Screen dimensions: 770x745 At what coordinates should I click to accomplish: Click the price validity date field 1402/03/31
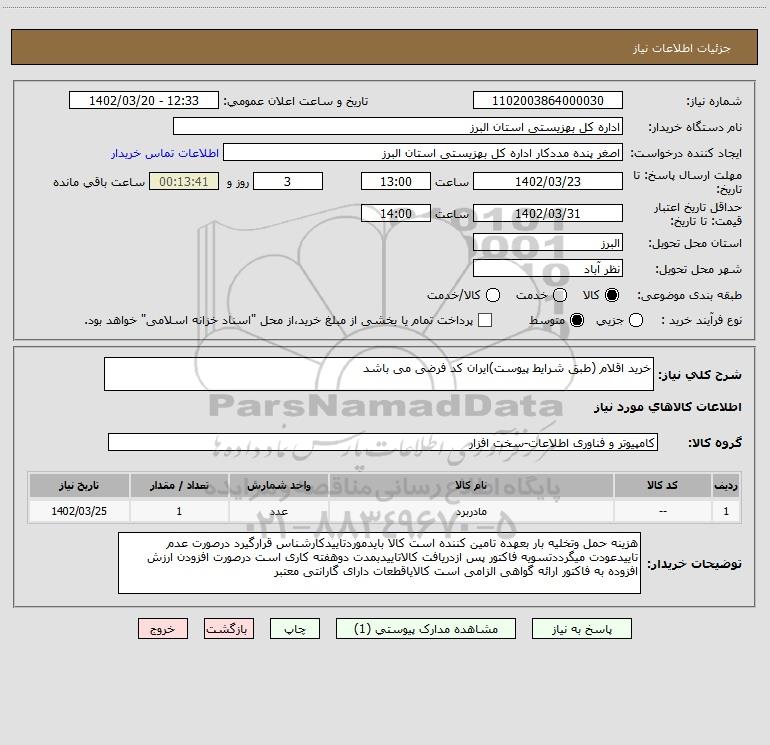point(548,214)
